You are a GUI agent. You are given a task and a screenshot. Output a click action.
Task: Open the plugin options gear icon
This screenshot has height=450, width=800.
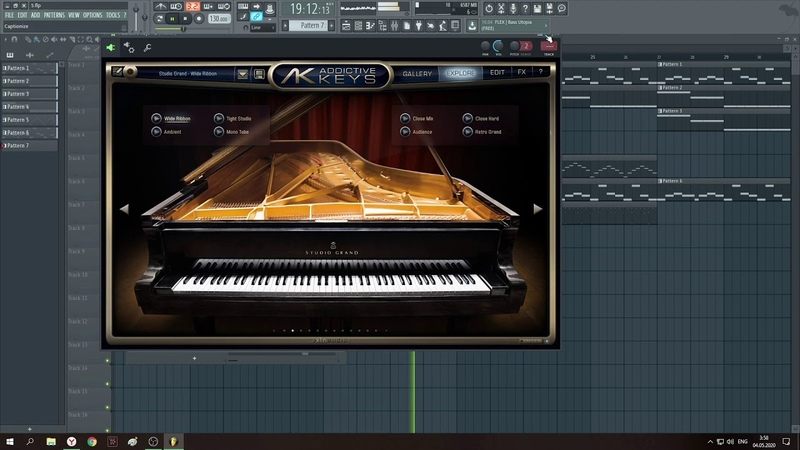pos(129,47)
